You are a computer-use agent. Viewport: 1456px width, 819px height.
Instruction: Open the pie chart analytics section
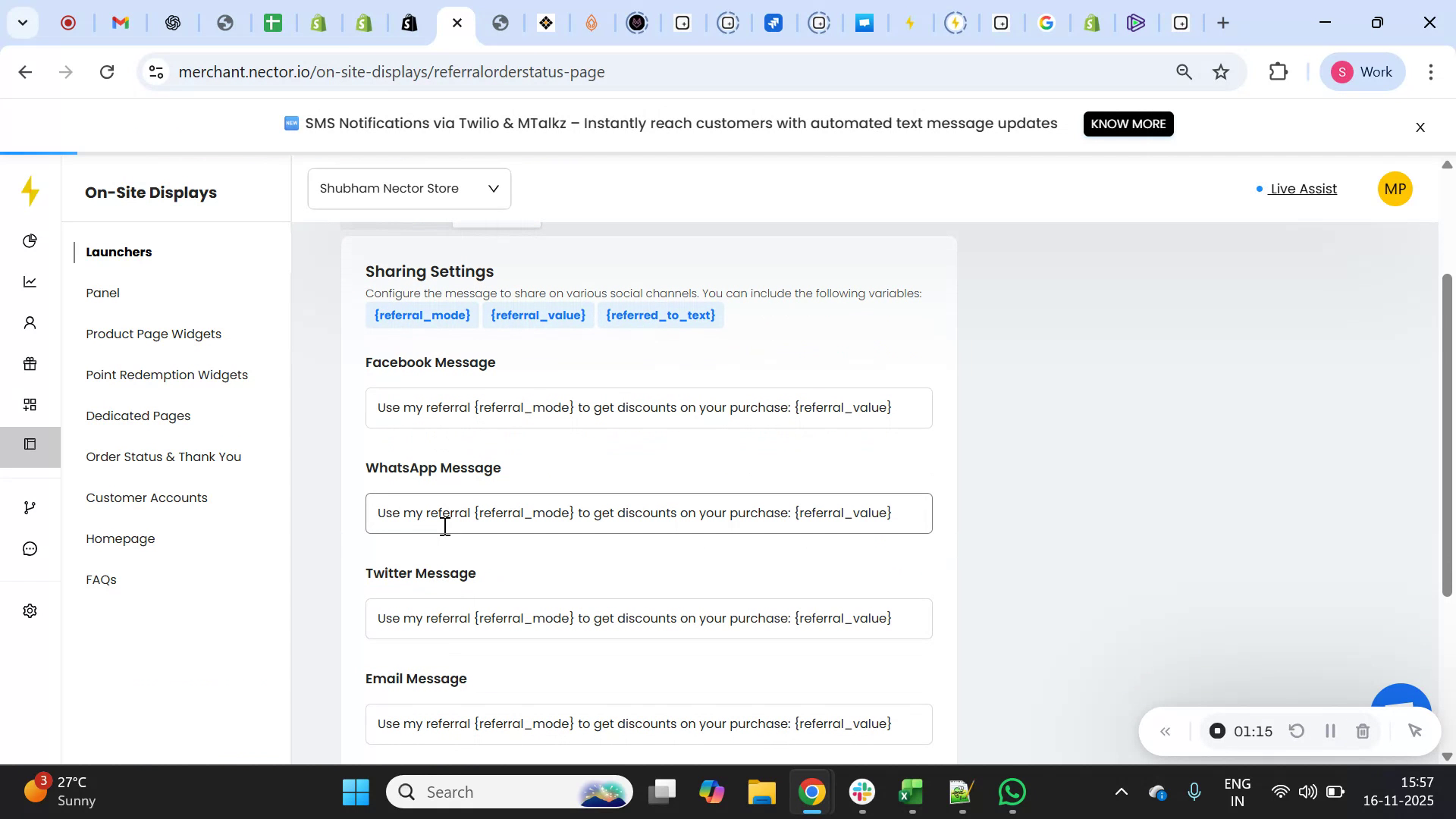pos(30,240)
